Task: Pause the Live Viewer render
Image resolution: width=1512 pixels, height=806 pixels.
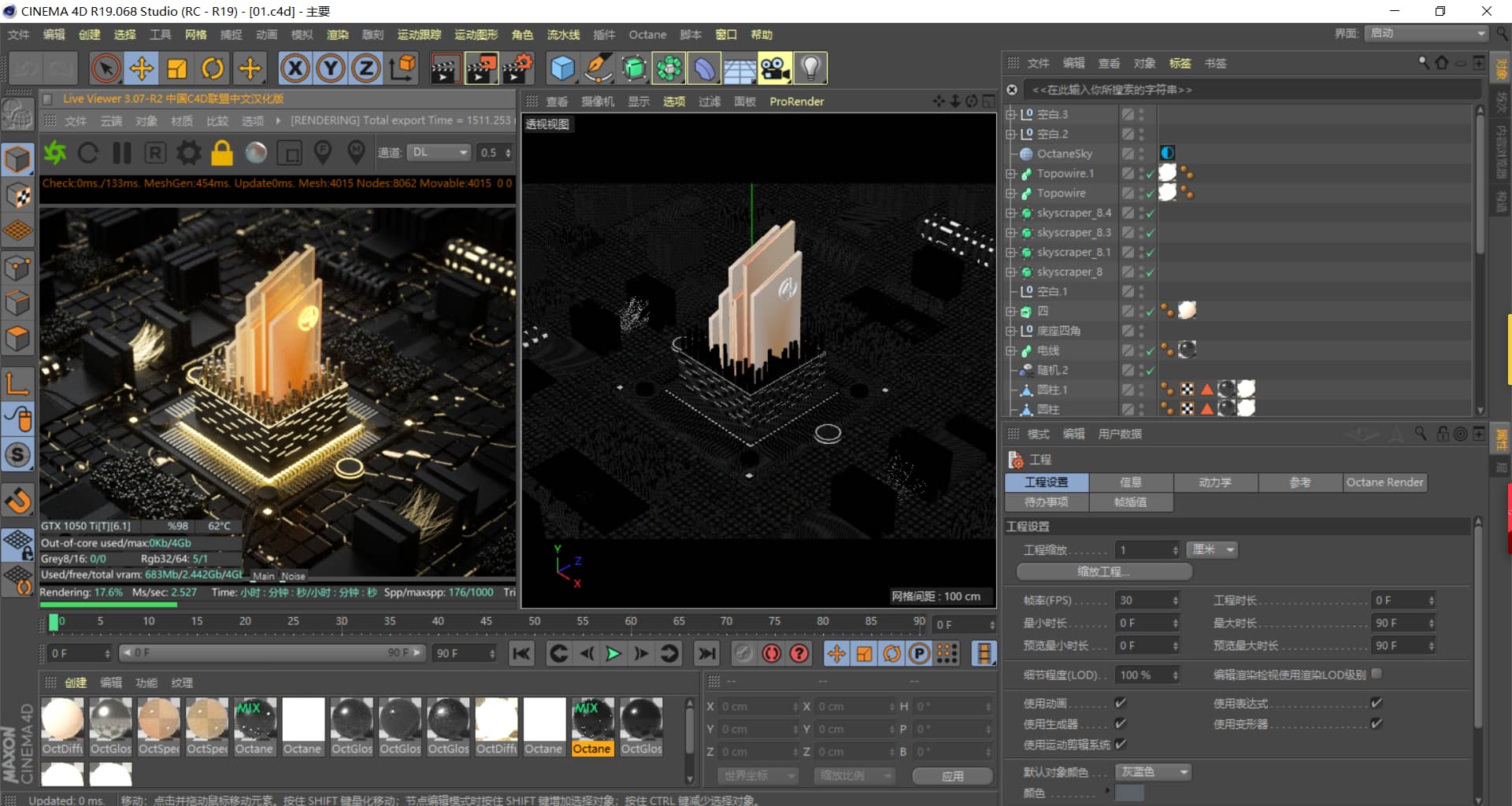Action: pos(122,153)
